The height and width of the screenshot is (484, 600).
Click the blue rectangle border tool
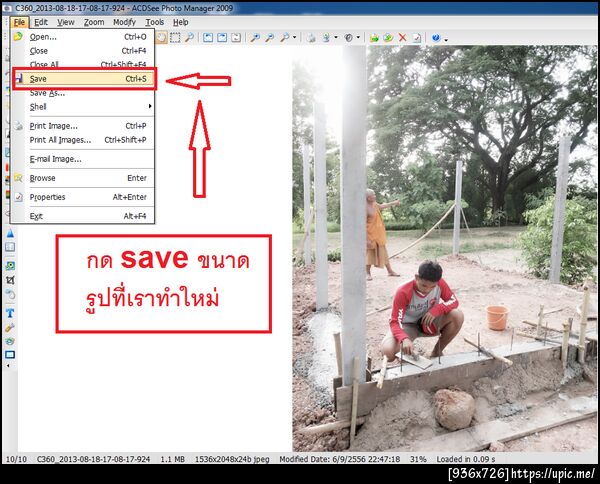point(10,355)
